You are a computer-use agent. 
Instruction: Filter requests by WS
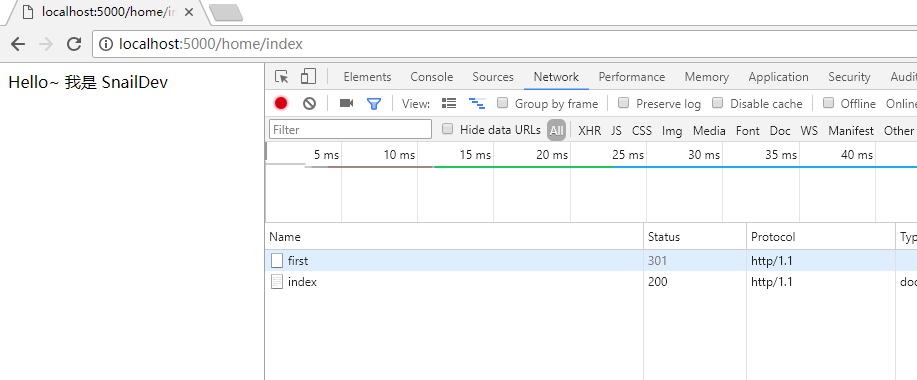click(809, 130)
